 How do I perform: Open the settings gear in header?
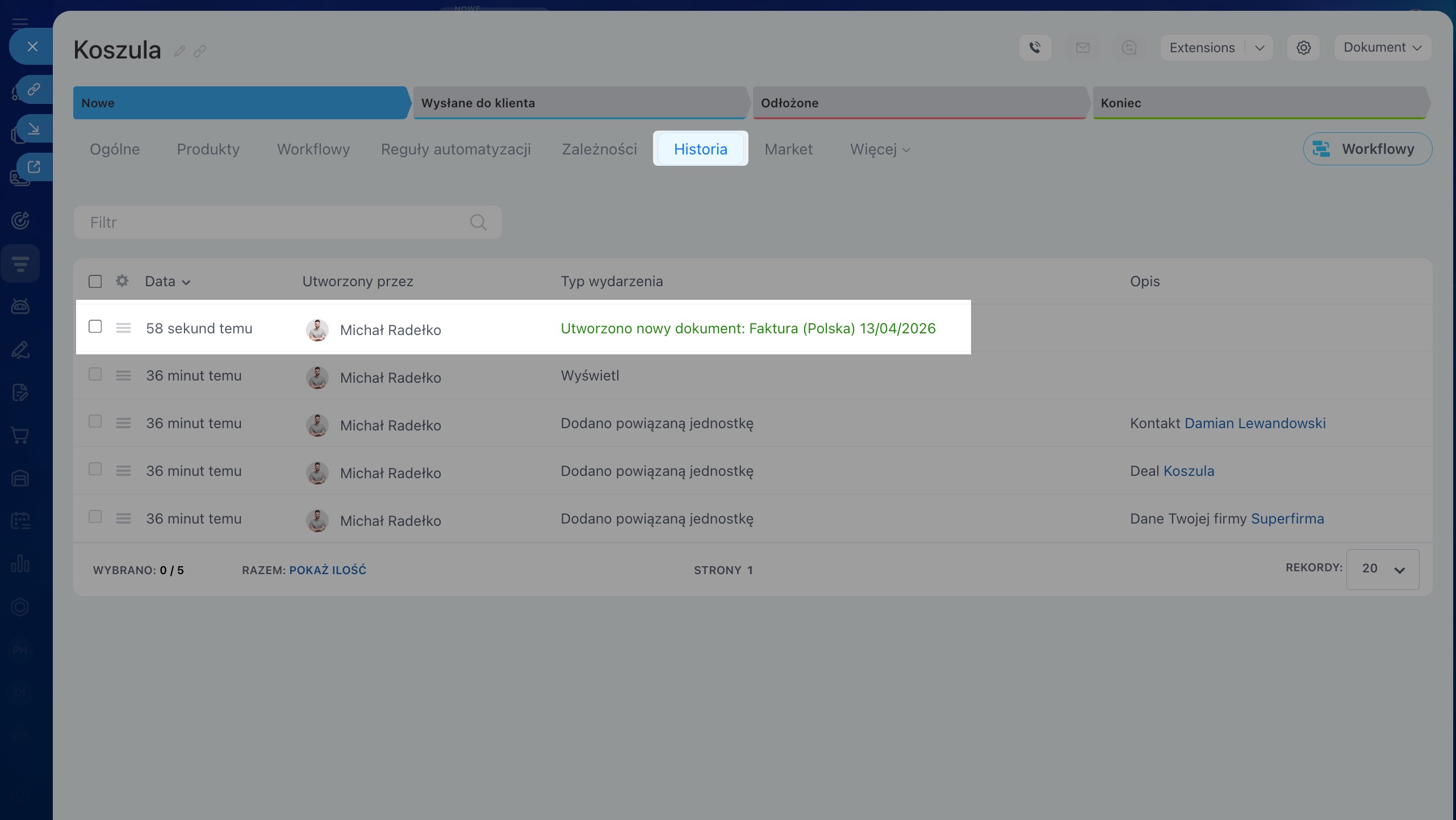[1303, 48]
